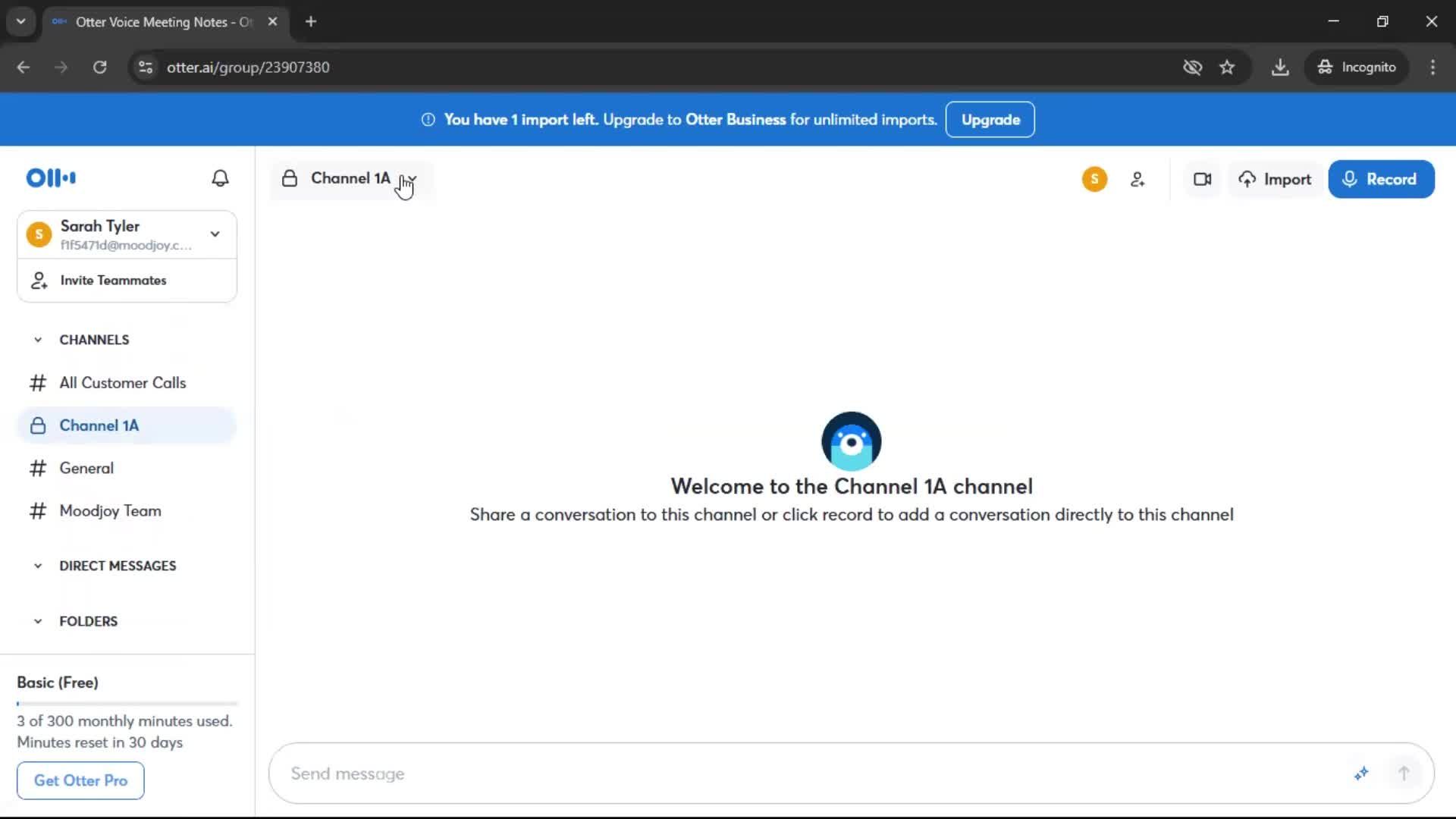Click the 'Welcome to the Channel 1A channel' heading
Viewport: 1456px width, 819px height.
coord(852,487)
